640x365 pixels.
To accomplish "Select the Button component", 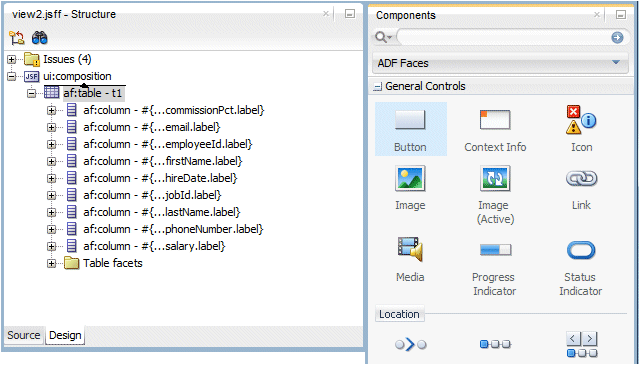I will click(410, 129).
